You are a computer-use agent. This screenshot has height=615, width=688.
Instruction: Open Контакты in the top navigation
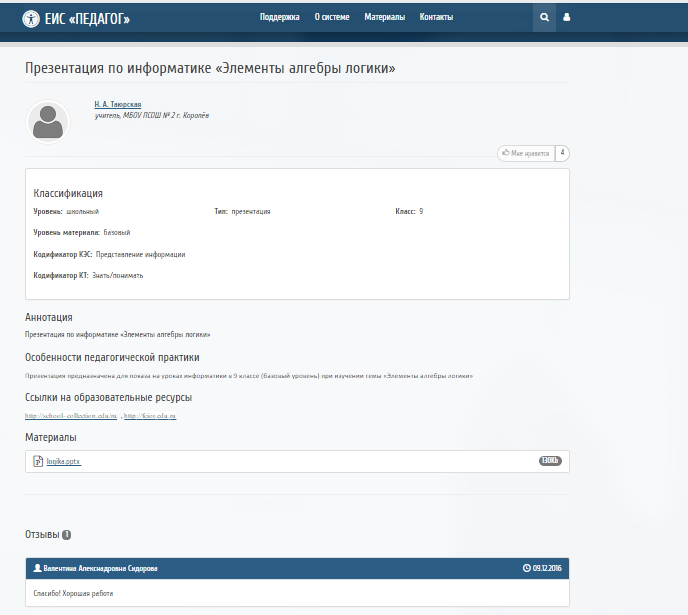436,17
